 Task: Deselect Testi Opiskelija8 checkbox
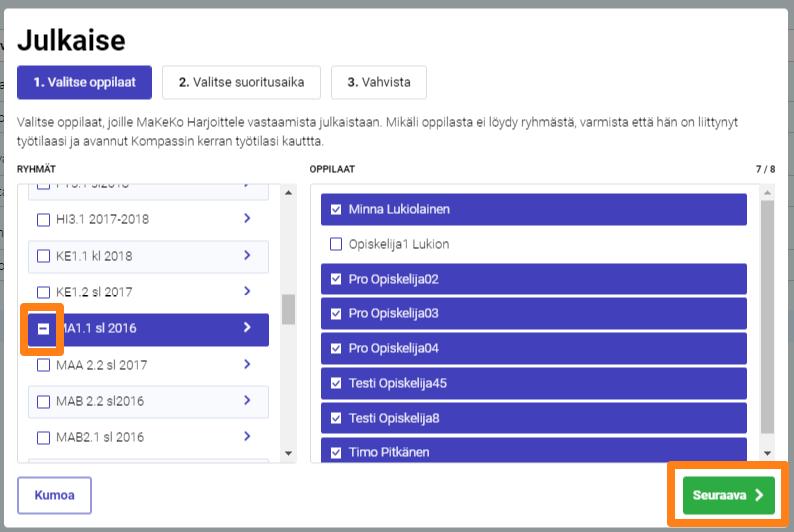tap(336, 418)
